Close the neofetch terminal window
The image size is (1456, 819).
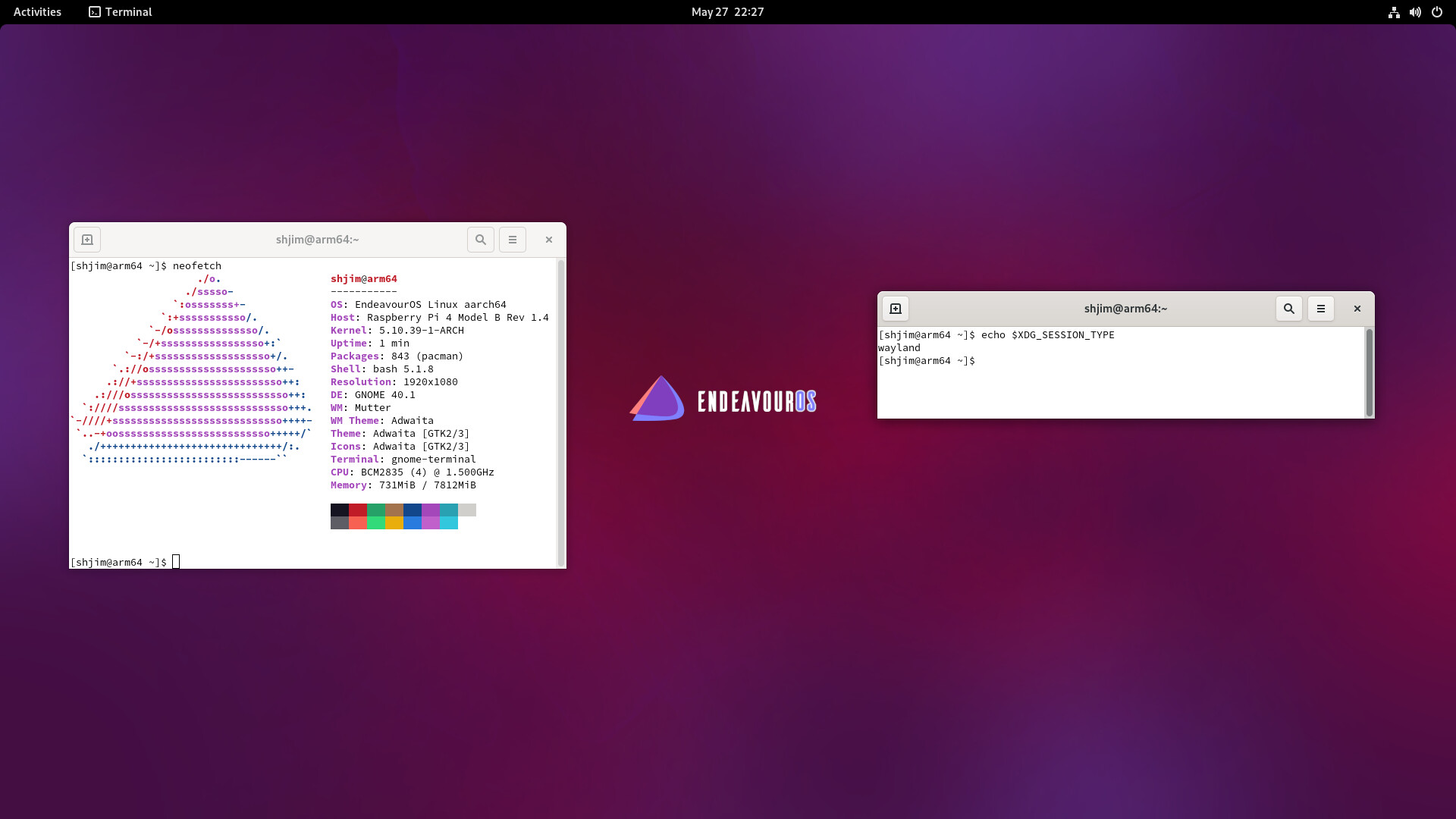549,240
